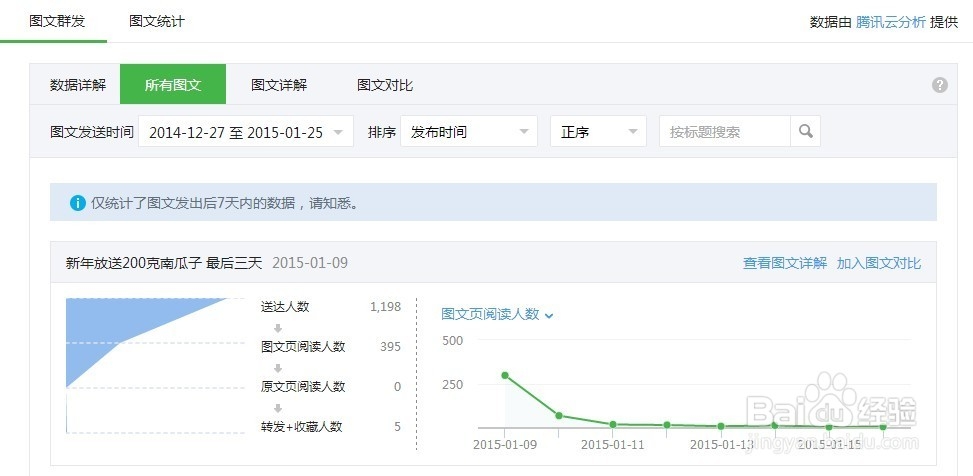Click the 加入图文对比 link

point(879,263)
